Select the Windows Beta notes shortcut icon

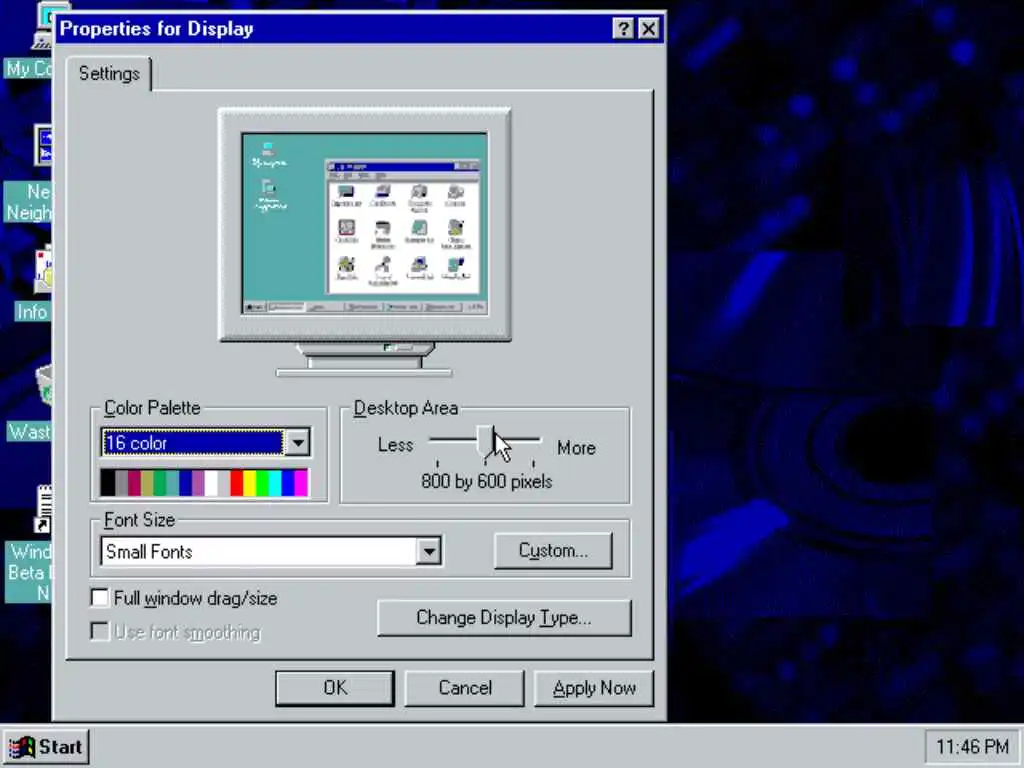[29, 543]
